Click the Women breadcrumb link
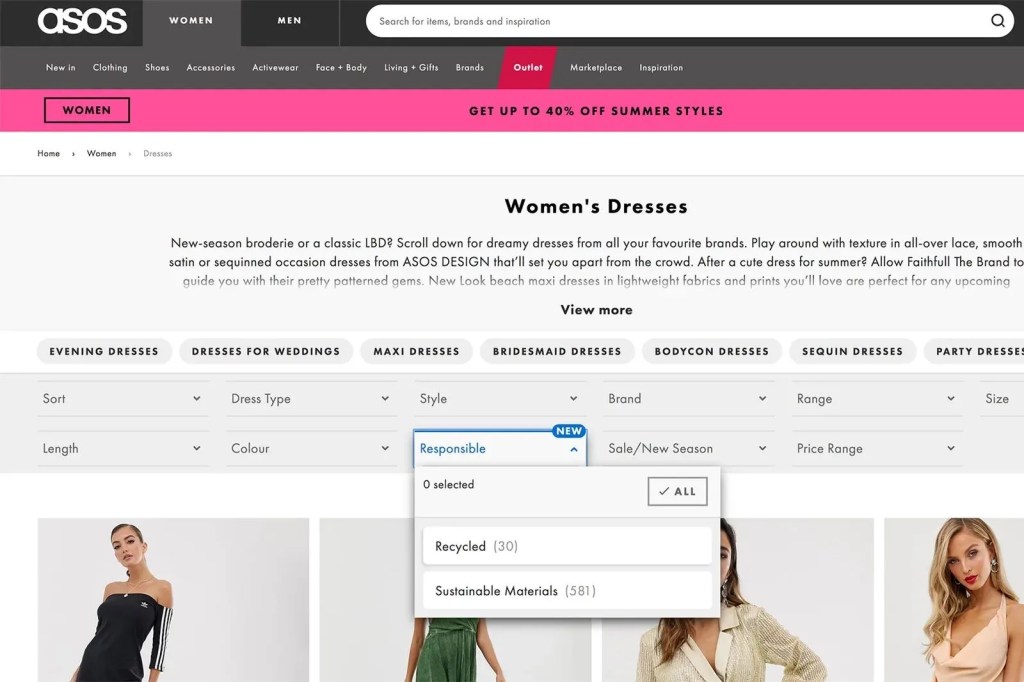 tap(101, 154)
